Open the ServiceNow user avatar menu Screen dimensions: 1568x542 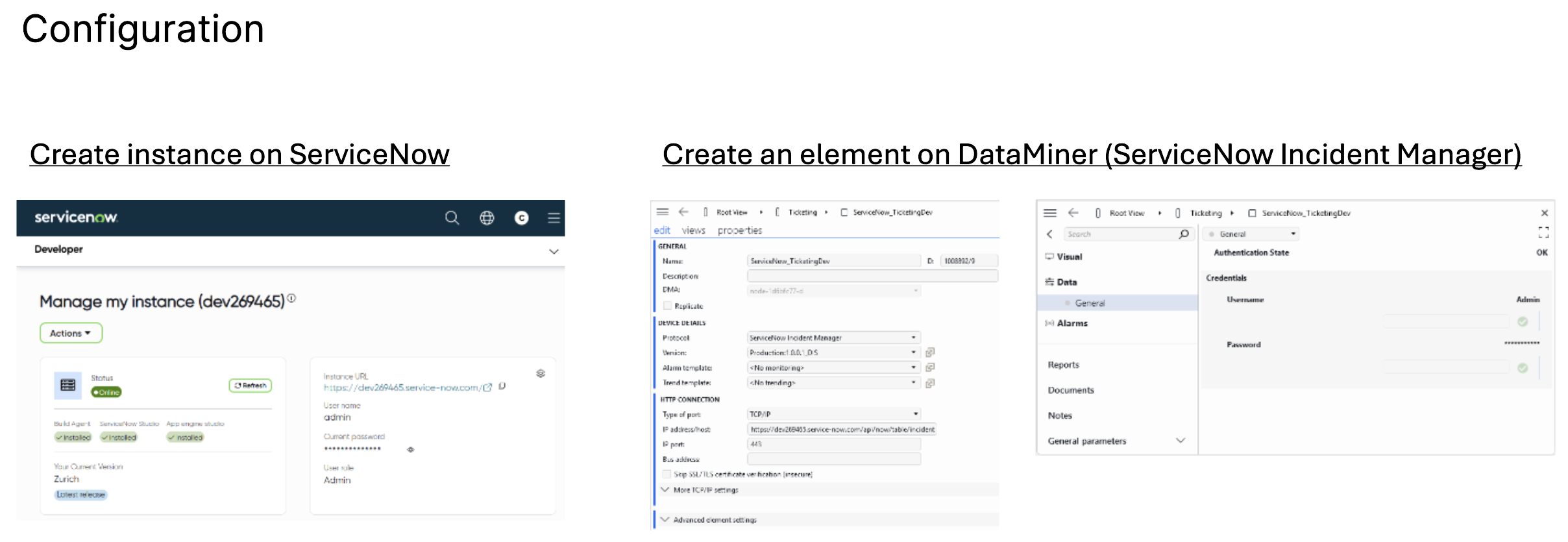coord(521,218)
